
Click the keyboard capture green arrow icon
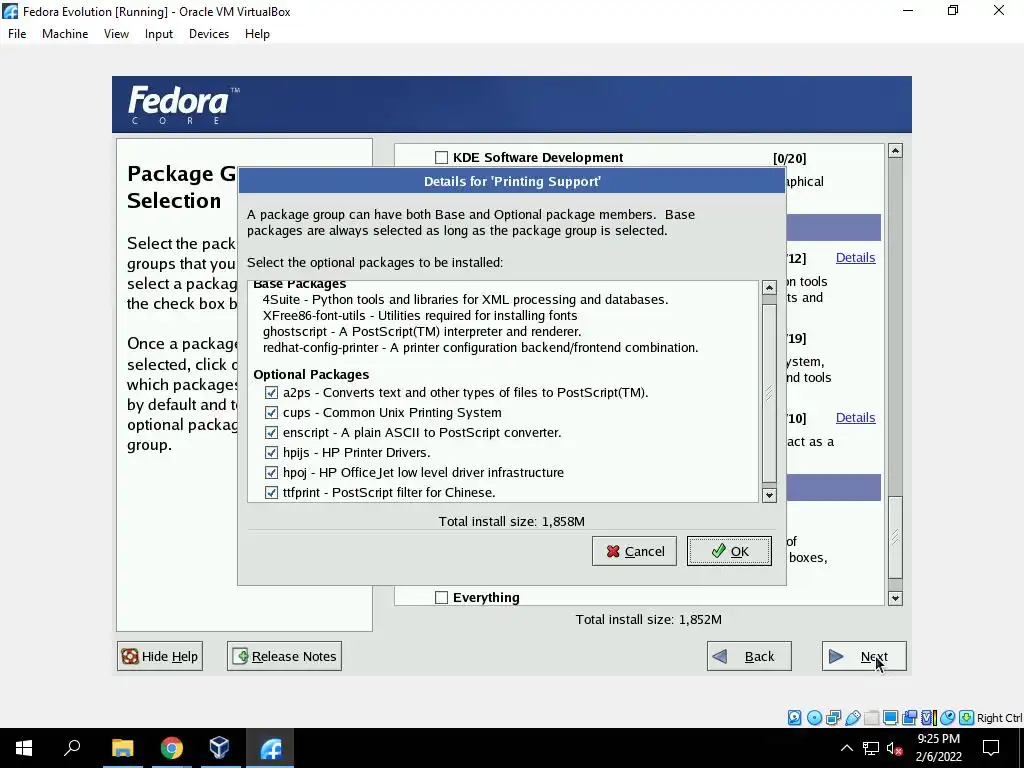pyautogui.click(x=967, y=718)
